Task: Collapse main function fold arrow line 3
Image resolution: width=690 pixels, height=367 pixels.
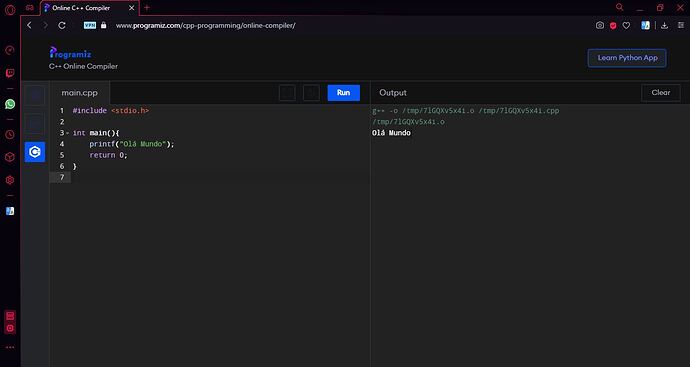Action: click(x=67, y=133)
